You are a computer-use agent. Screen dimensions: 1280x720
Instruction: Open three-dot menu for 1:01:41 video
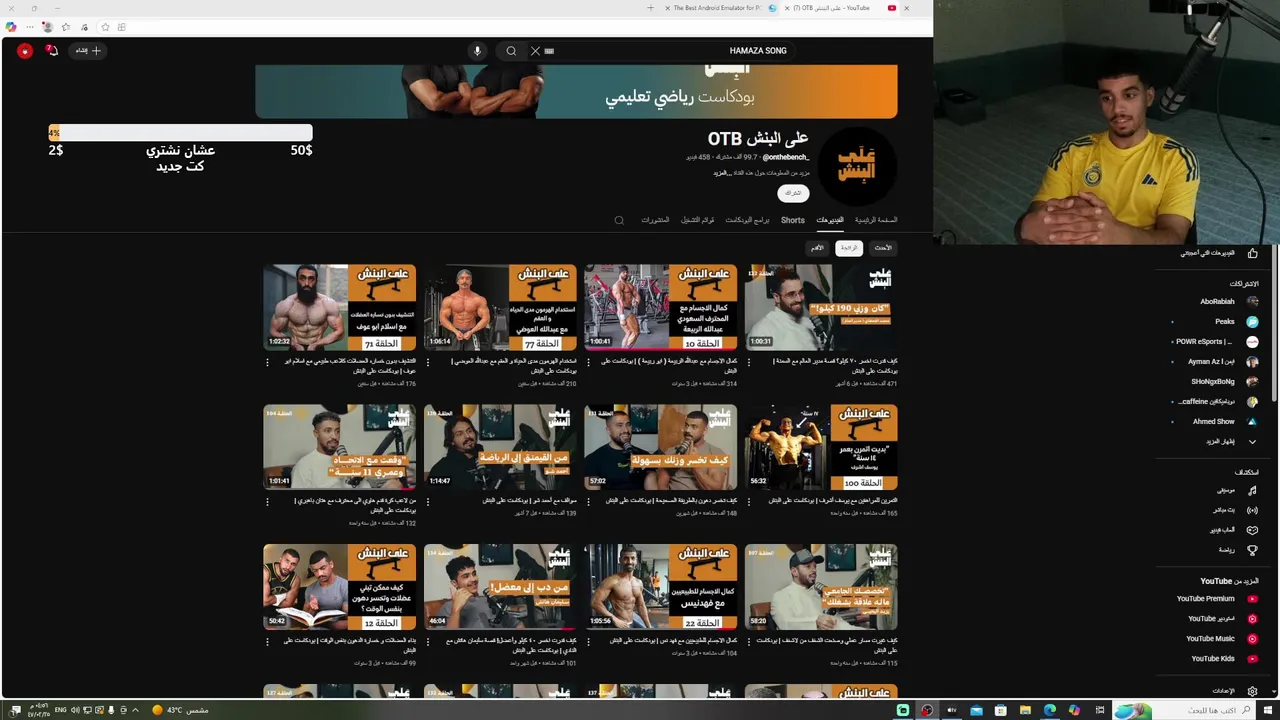tap(267, 502)
